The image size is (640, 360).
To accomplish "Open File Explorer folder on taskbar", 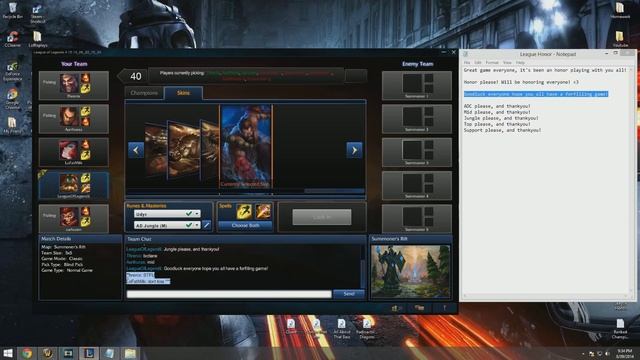I will point(130,353).
